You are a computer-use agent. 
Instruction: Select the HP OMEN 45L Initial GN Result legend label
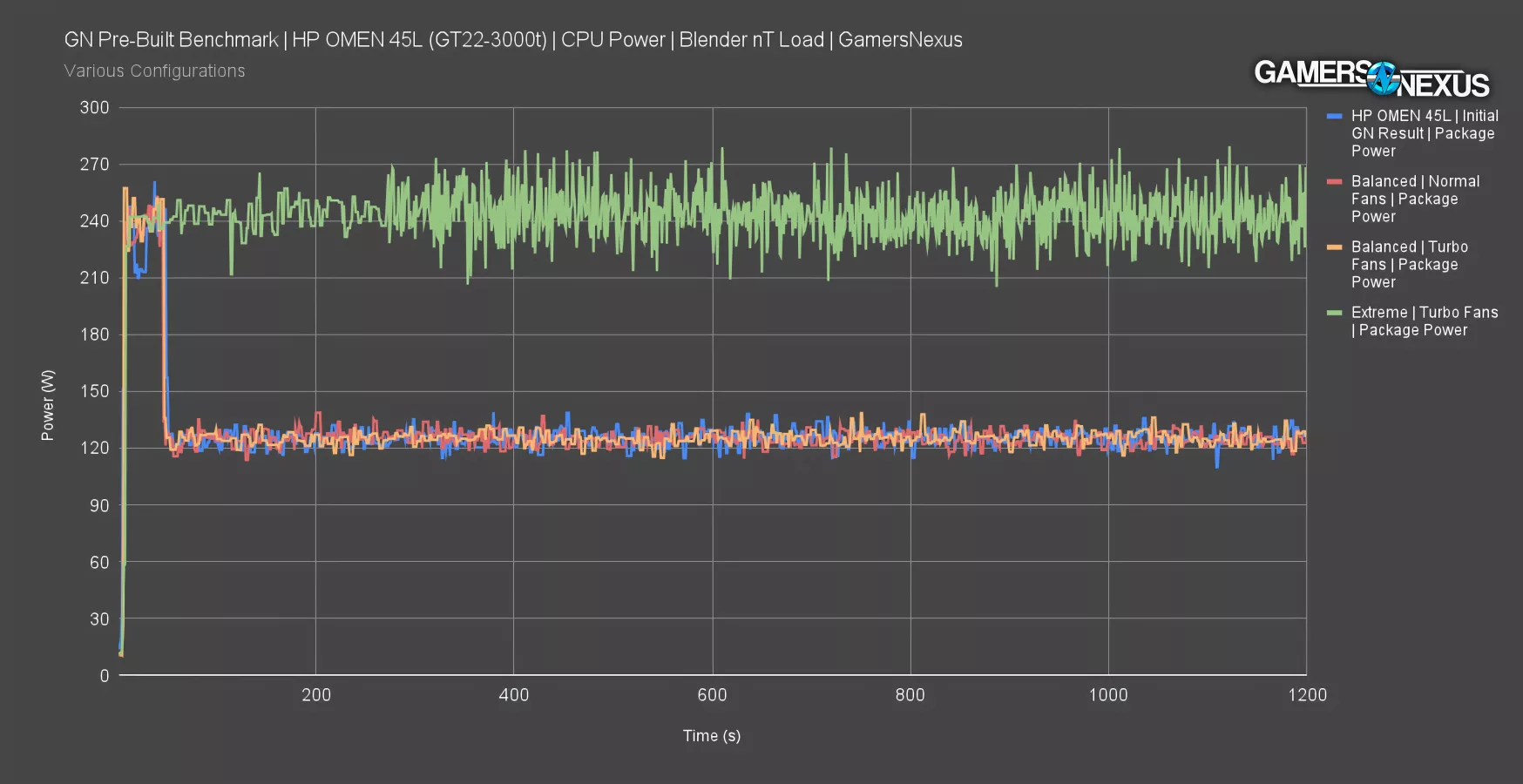[1424, 133]
